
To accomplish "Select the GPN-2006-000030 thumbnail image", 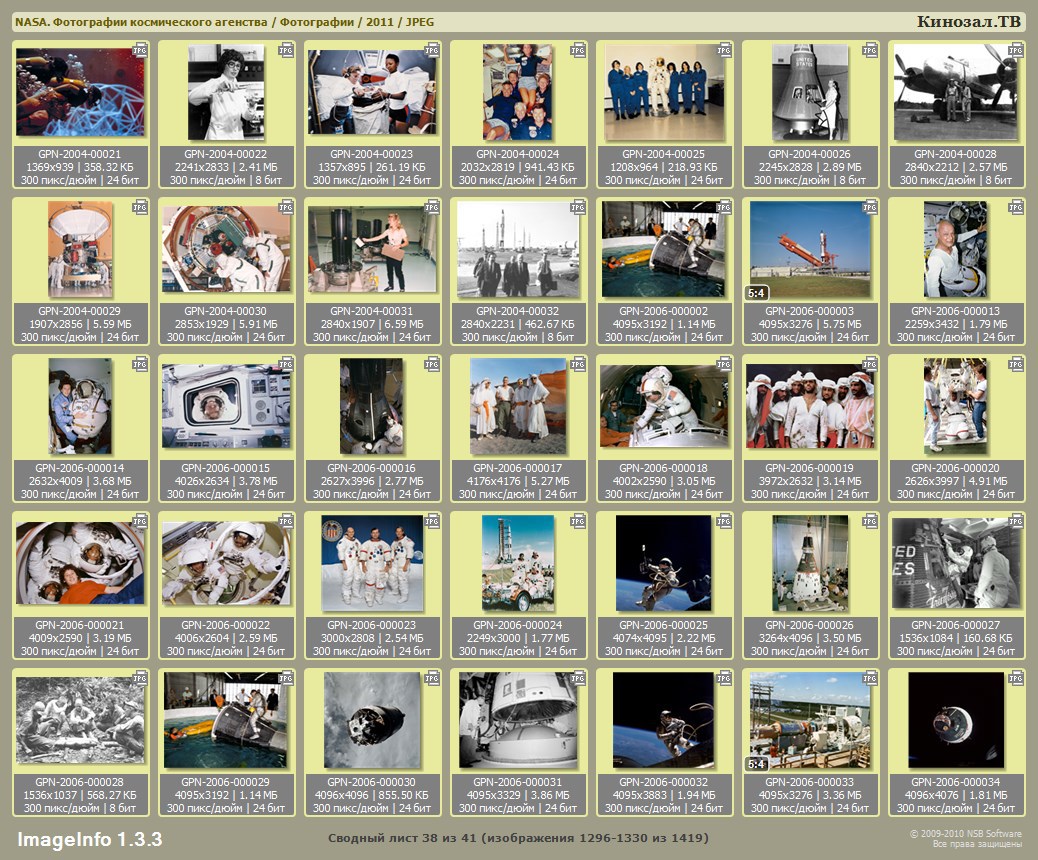I will pos(372,720).
